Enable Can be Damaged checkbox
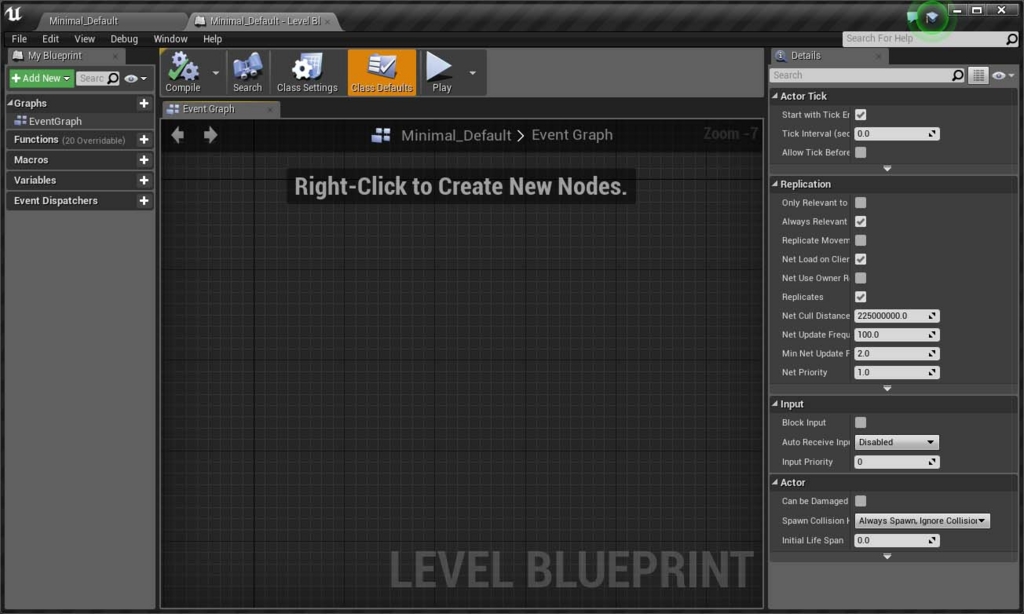Viewport: 1024px width, 614px height. pyautogui.click(x=861, y=501)
